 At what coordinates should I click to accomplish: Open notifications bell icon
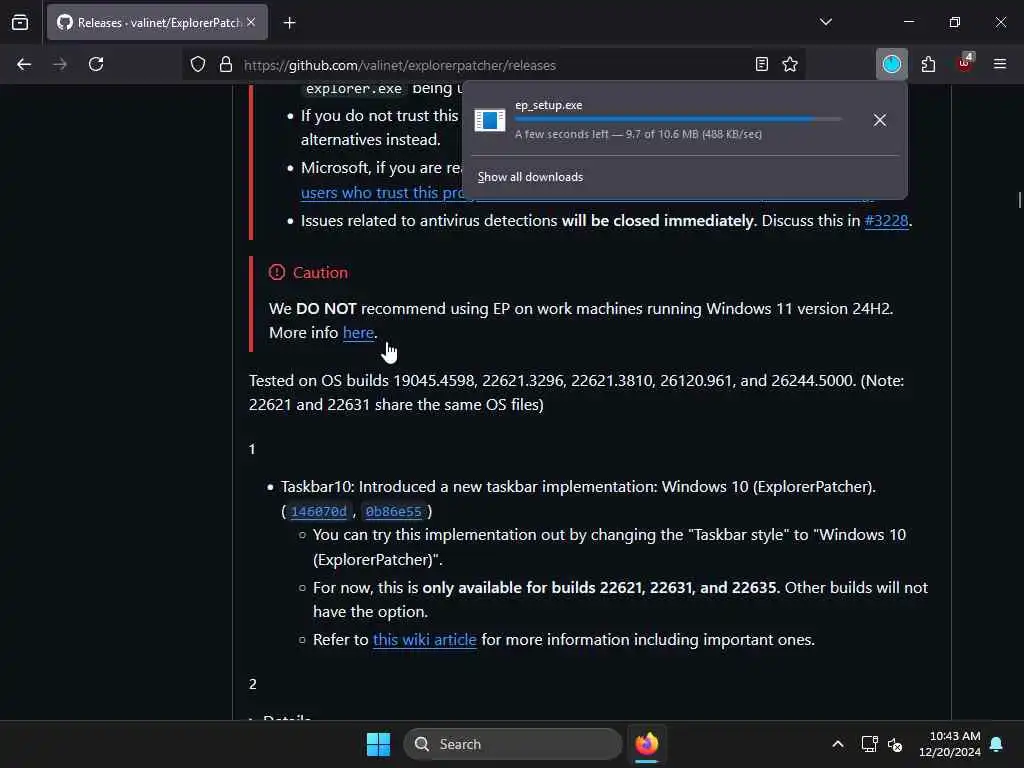997,744
